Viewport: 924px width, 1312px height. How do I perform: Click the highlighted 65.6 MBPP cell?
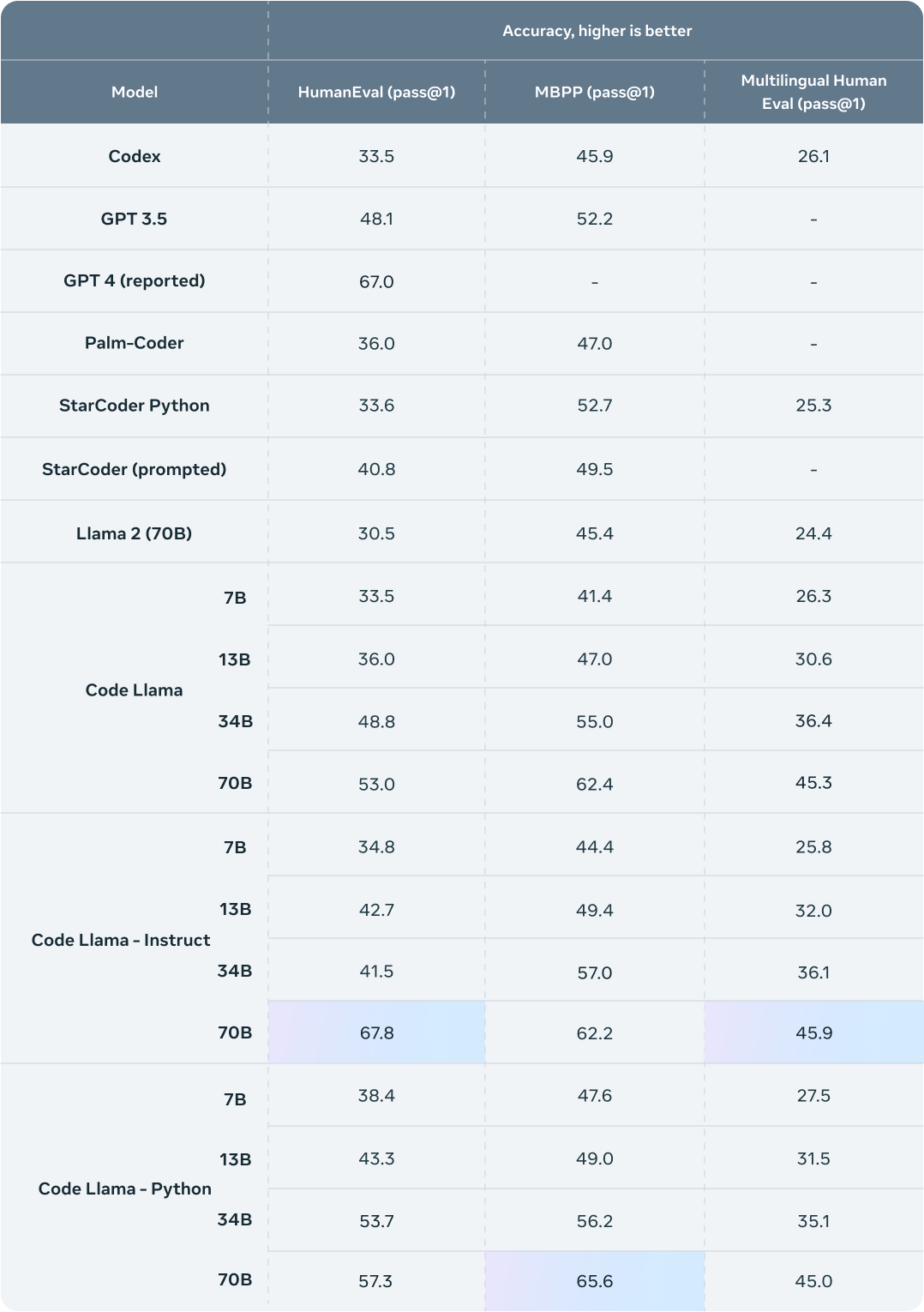595,1281
